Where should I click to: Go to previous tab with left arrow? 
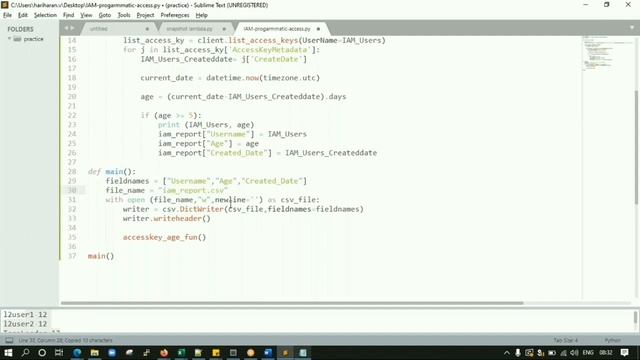(67, 28)
